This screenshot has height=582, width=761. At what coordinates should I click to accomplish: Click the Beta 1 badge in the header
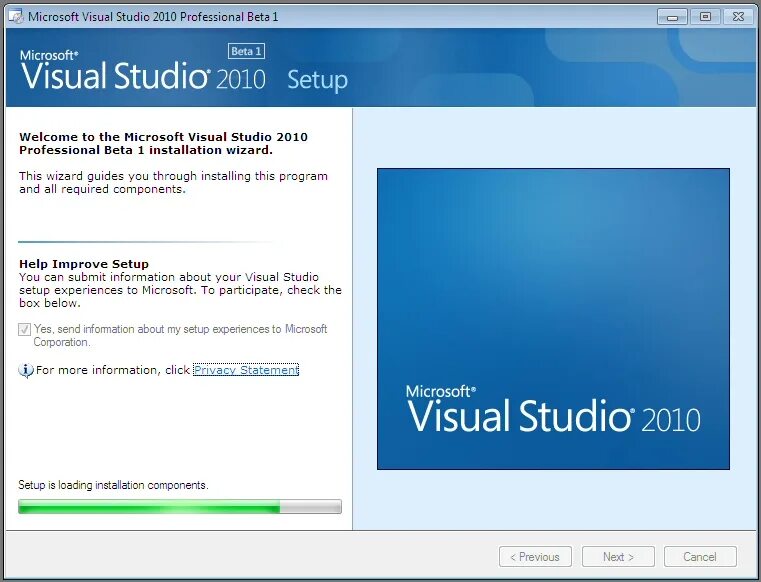pos(247,51)
